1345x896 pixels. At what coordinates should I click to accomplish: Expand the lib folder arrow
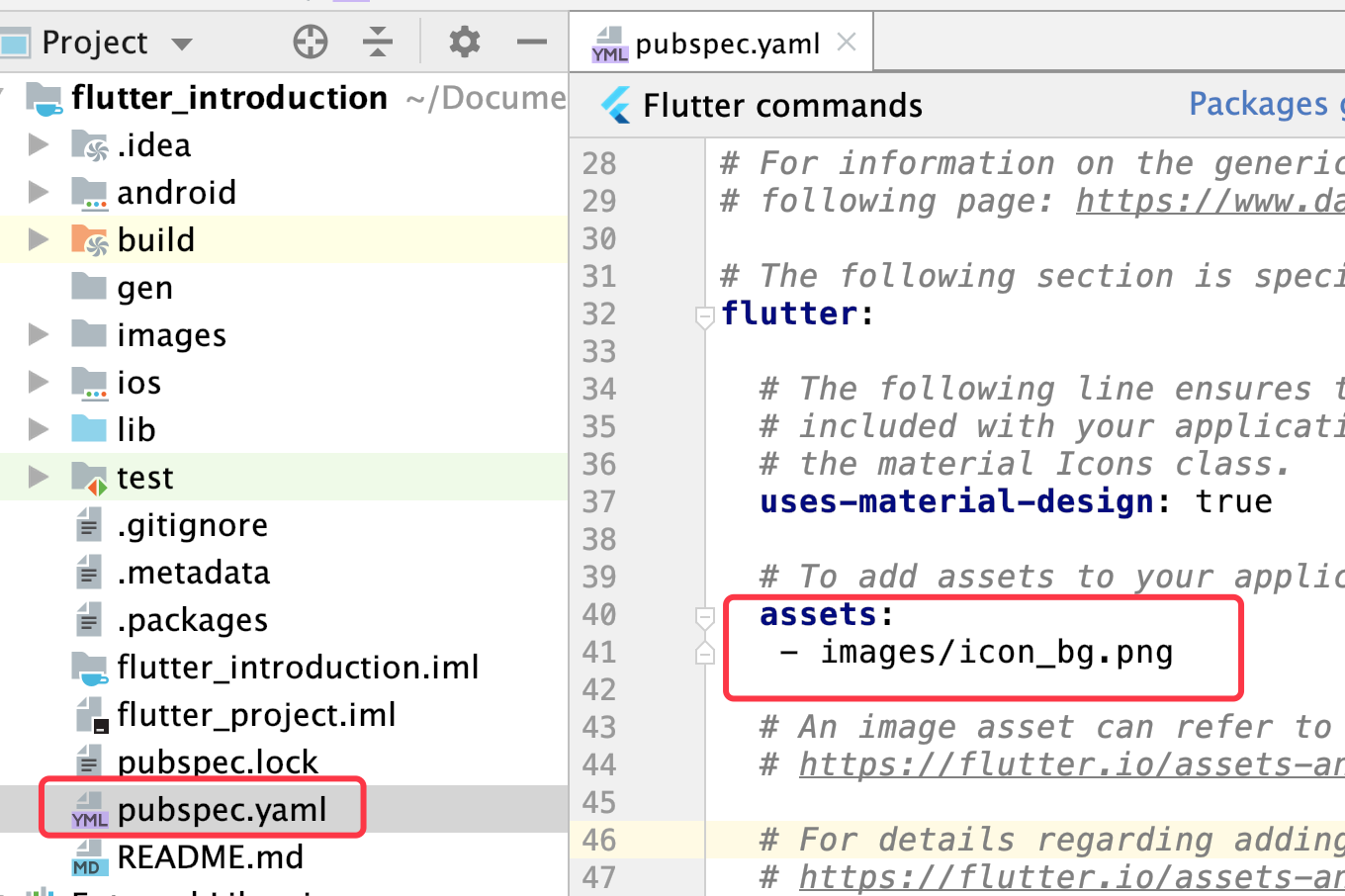(39, 430)
